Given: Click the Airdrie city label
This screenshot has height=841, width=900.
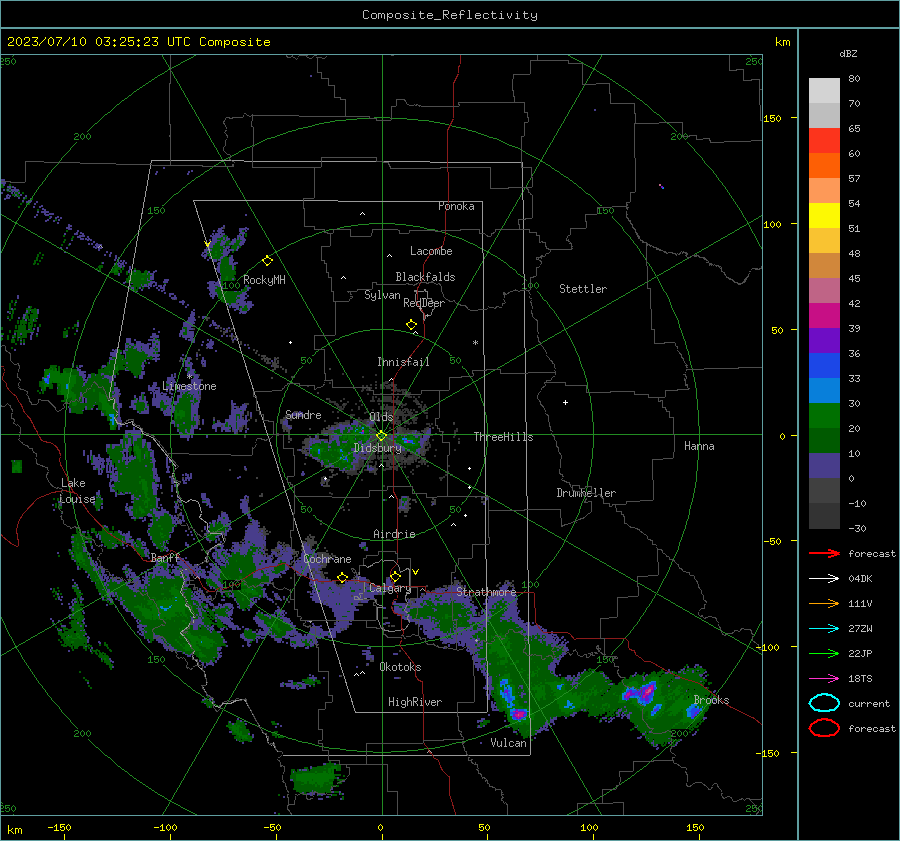Looking at the screenshot, I should point(394,534).
